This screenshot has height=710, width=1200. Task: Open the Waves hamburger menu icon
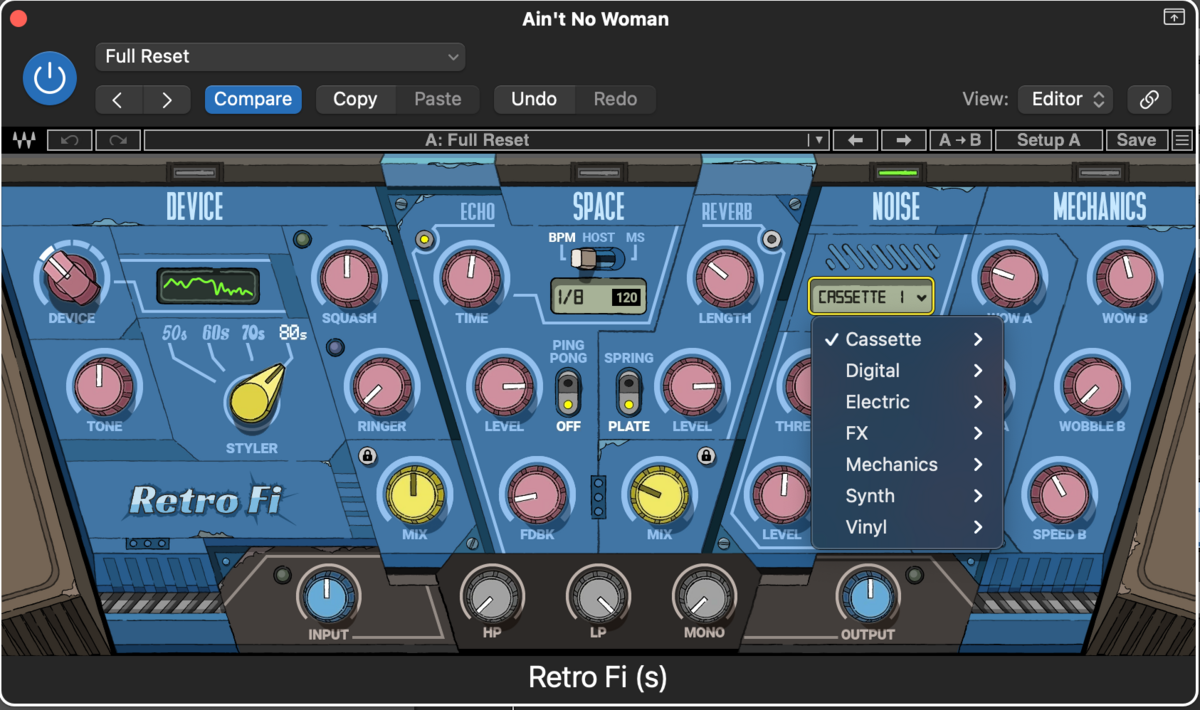[x=1182, y=140]
